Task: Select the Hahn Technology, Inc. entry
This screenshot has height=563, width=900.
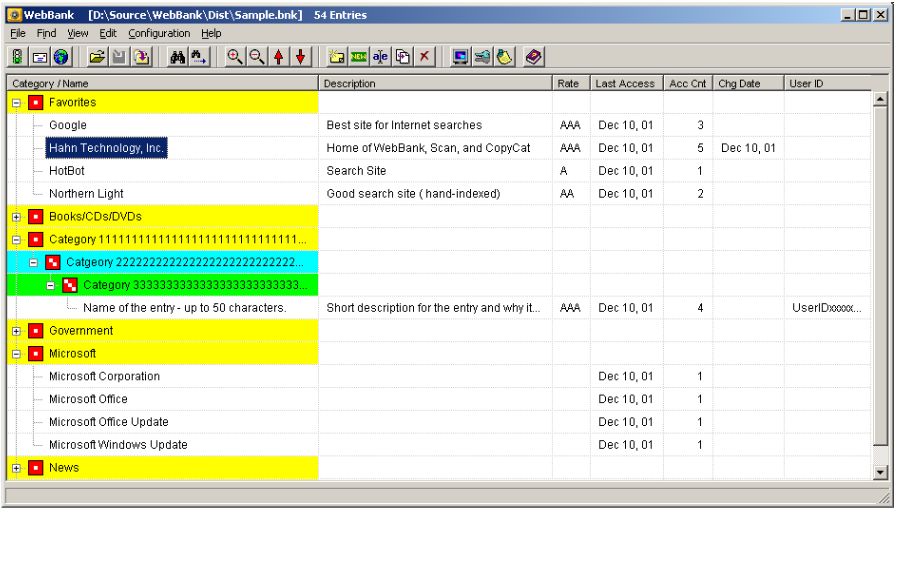Action: coord(106,148)
